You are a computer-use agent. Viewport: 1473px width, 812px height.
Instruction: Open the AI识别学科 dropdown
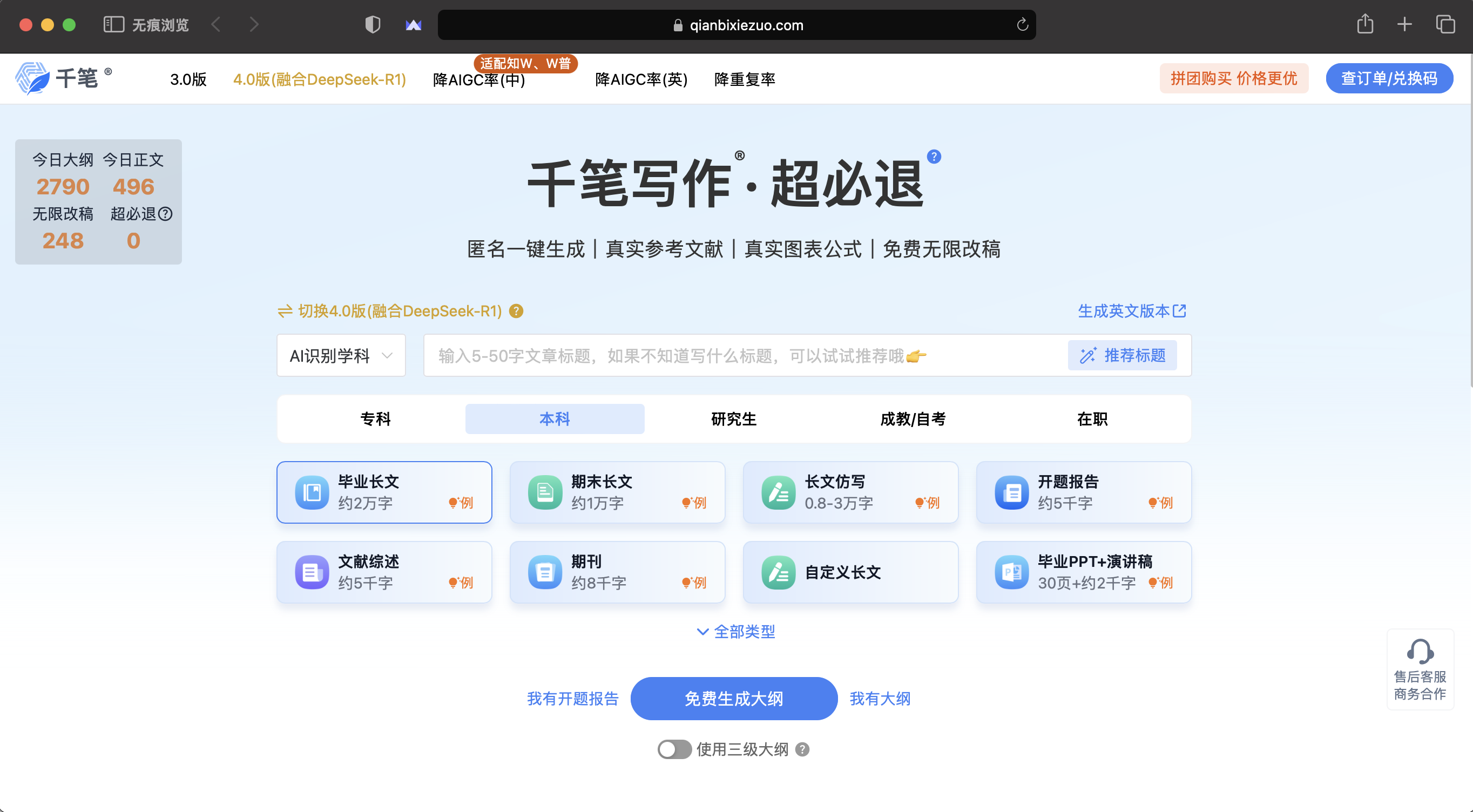(341, 356)
